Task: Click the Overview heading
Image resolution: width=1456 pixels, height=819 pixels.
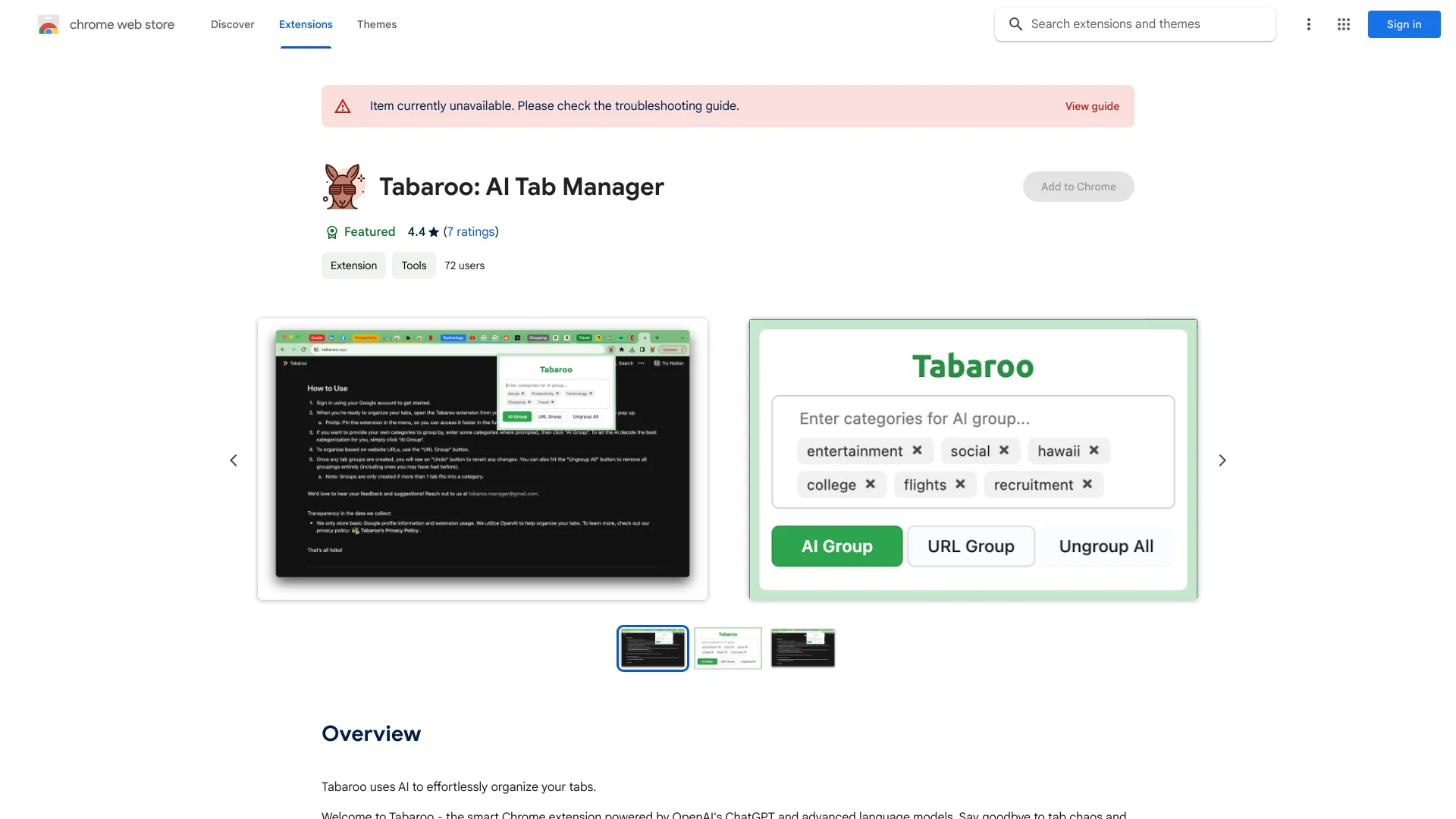Action: click(x=371, y=733)
